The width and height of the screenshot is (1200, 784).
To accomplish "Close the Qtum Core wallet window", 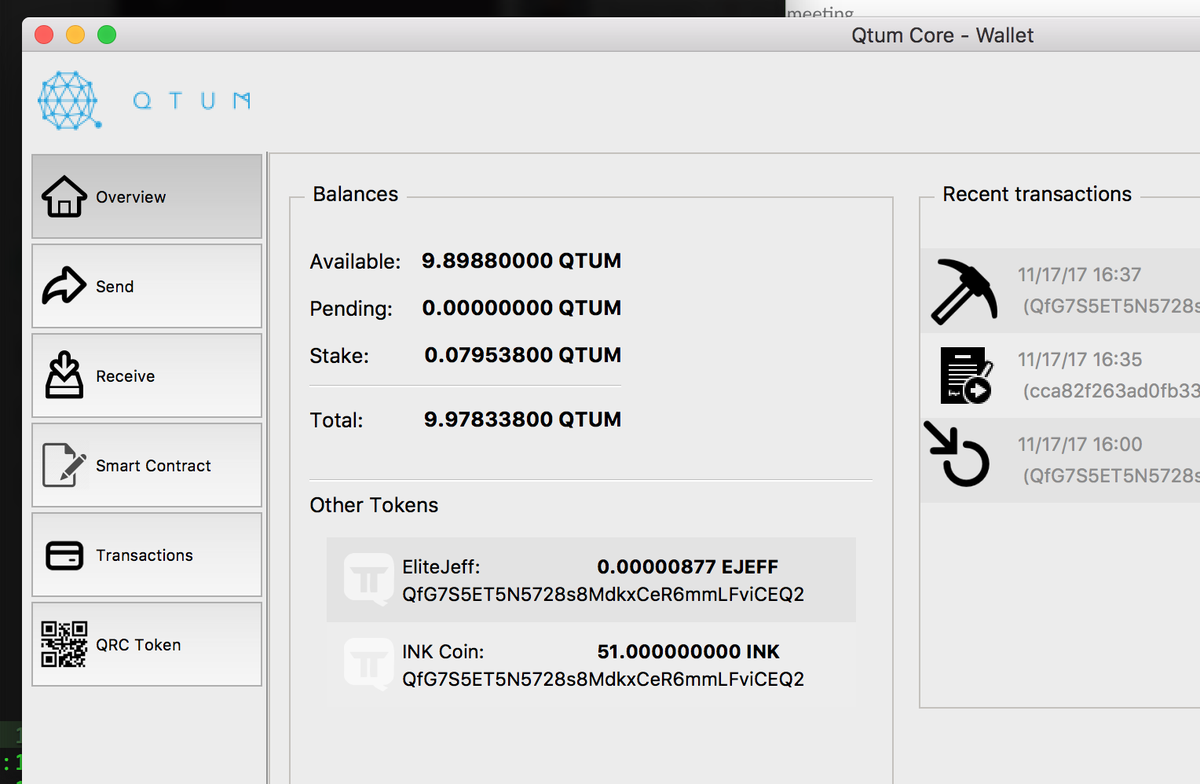I will [x=44, y=35].
